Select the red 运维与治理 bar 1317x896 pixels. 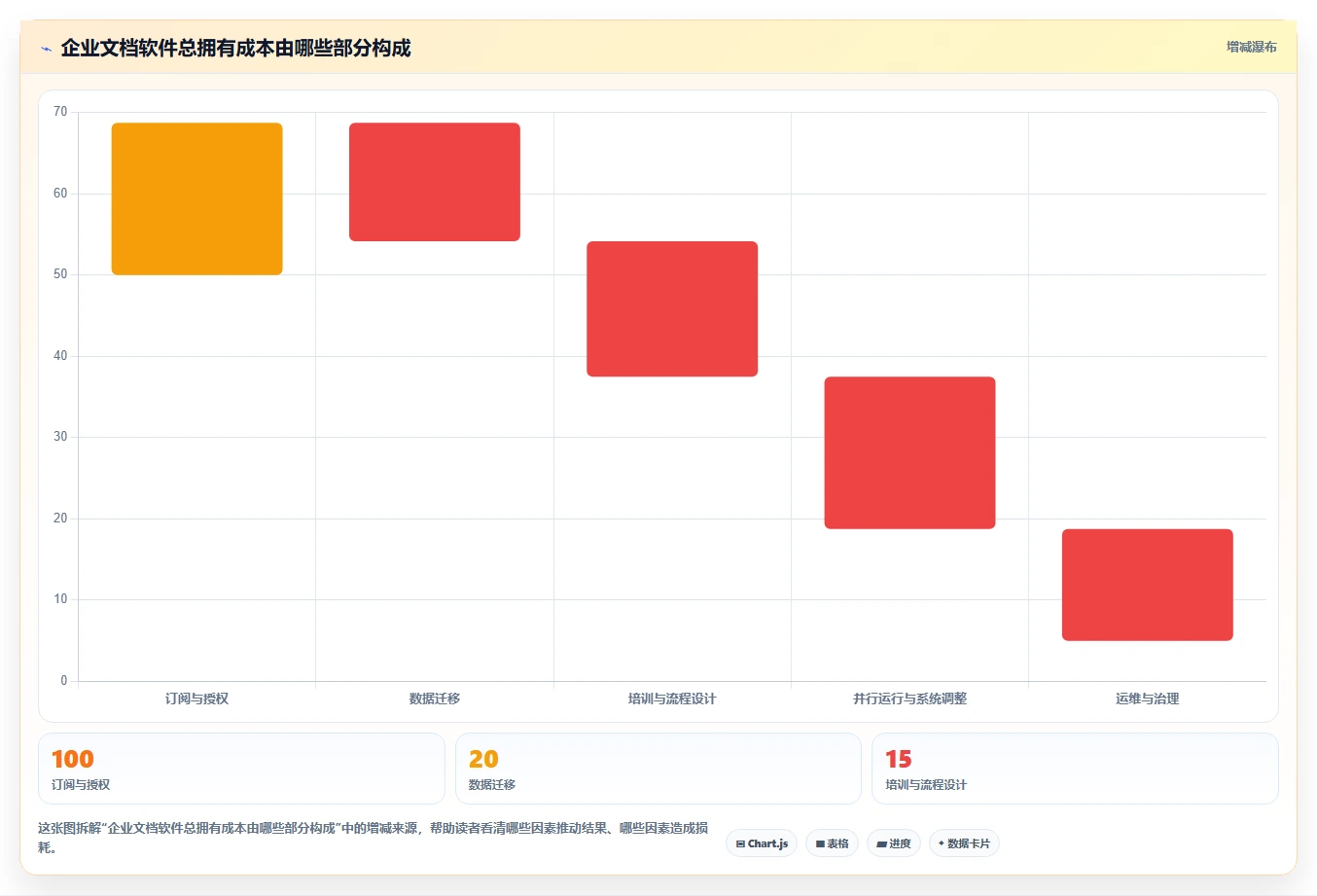pyautogui.click(x=1148, y=585)
